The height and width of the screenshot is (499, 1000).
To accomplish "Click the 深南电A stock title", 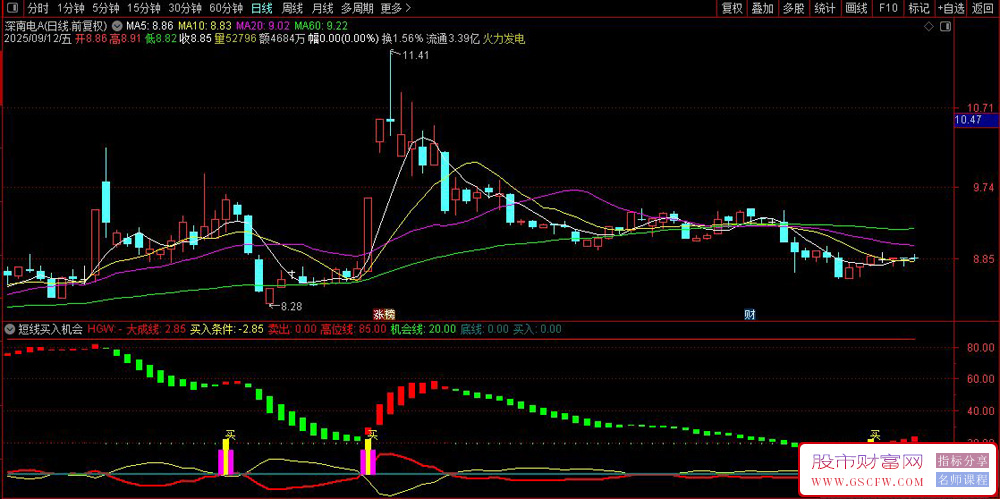I will click(57, 26).
